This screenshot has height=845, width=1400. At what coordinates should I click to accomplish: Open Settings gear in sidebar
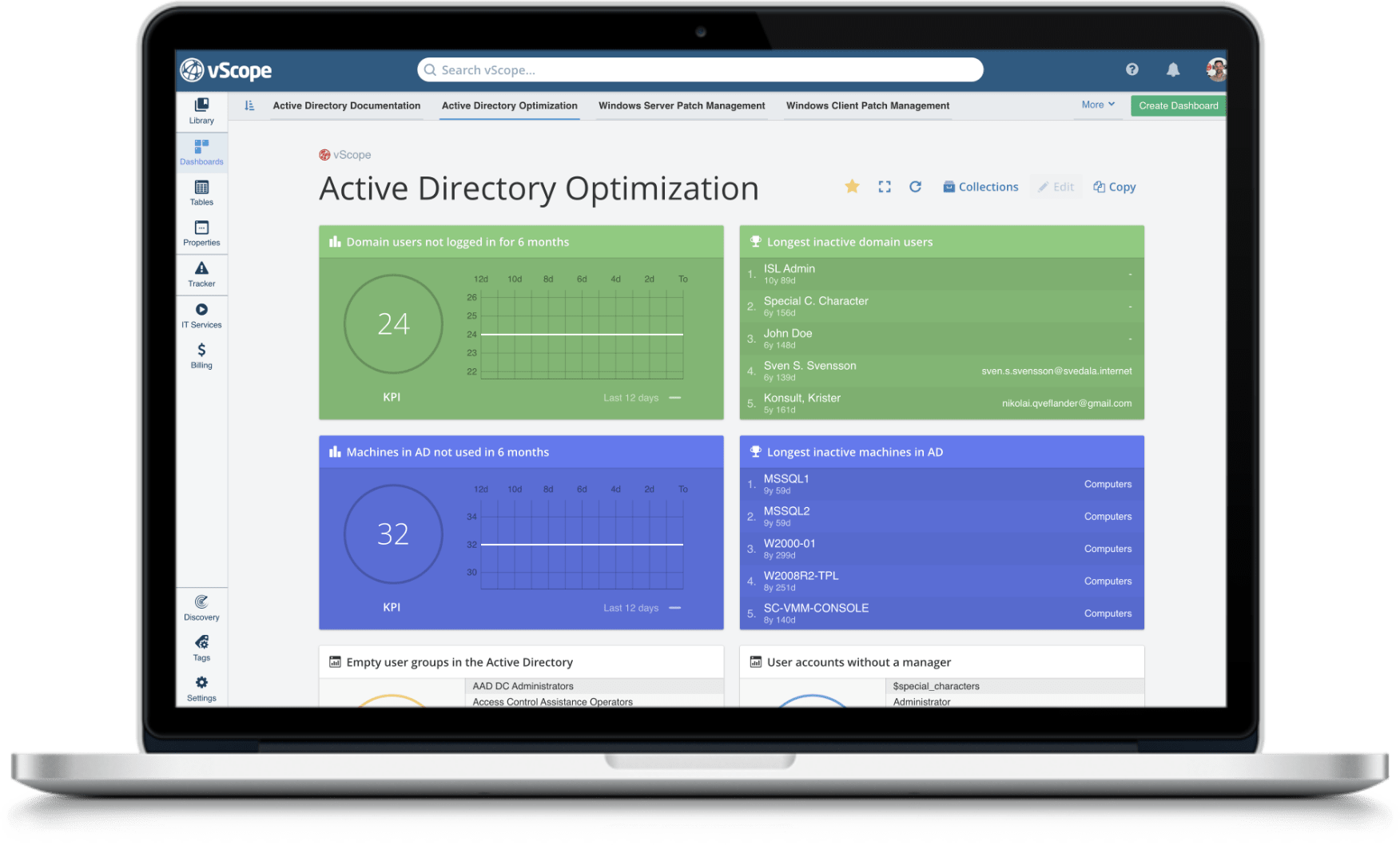pos(201,688)
